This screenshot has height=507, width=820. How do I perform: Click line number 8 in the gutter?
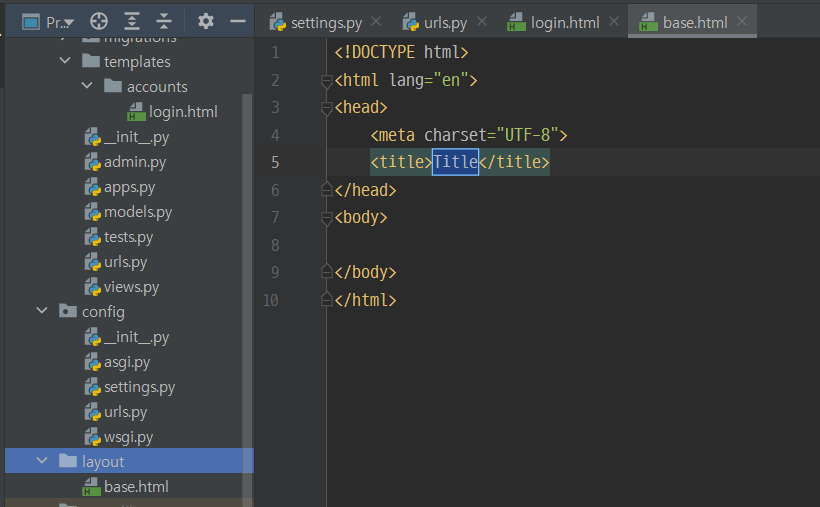coord(275,245)
